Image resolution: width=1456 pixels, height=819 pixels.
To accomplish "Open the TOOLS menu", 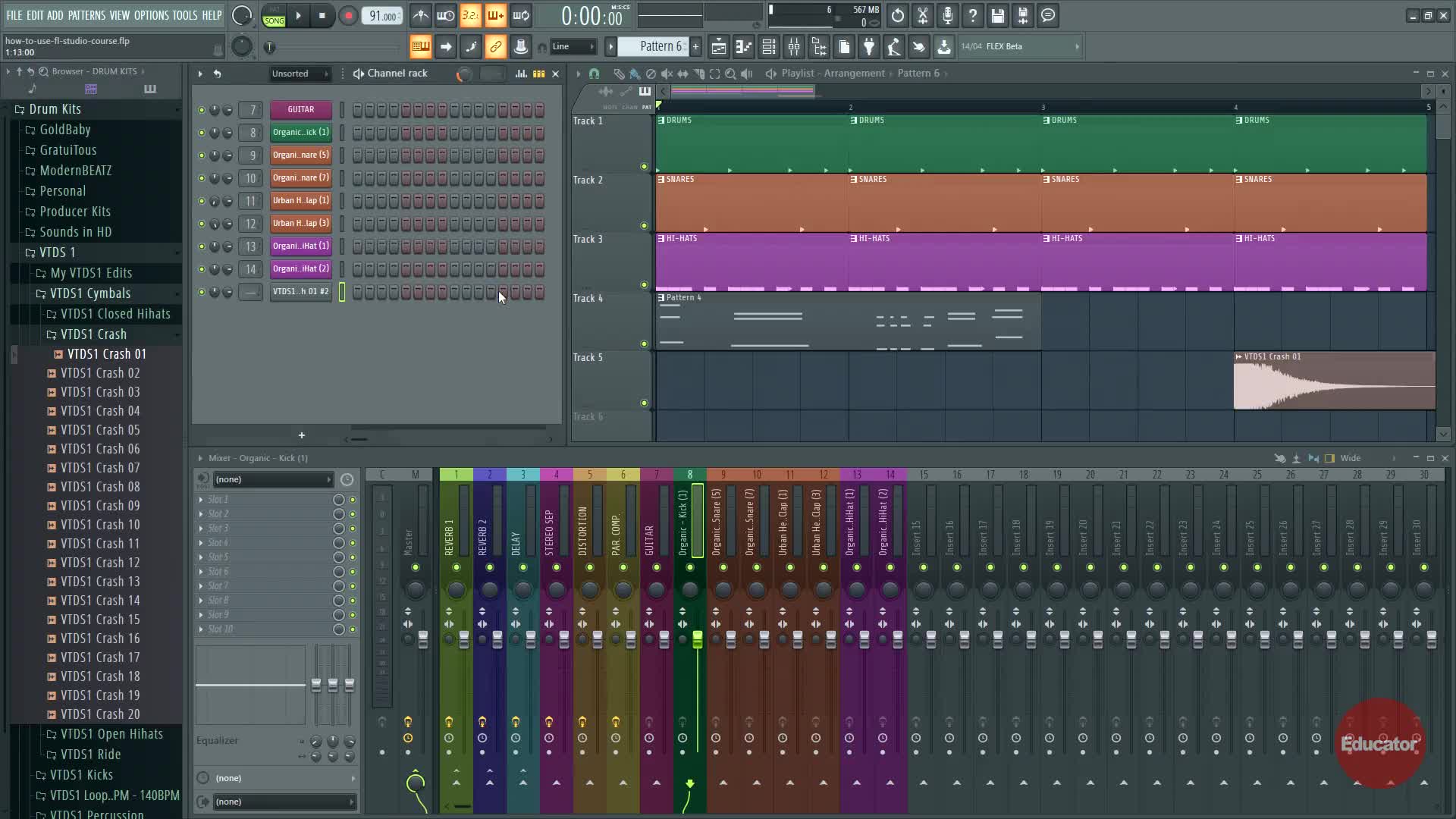I will pyautogui.click(x=184, y=15).
